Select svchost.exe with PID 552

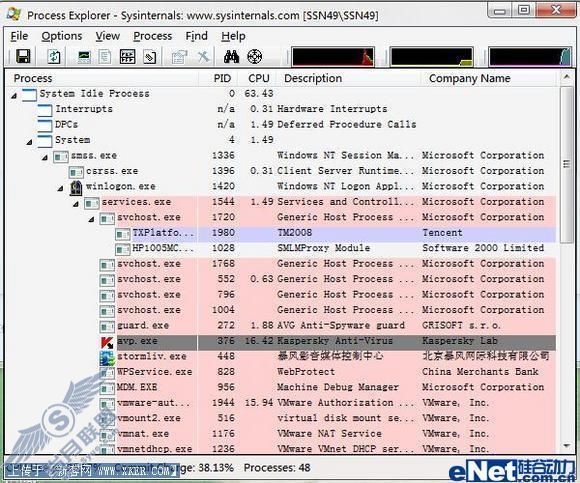click(x=281, y=279)
